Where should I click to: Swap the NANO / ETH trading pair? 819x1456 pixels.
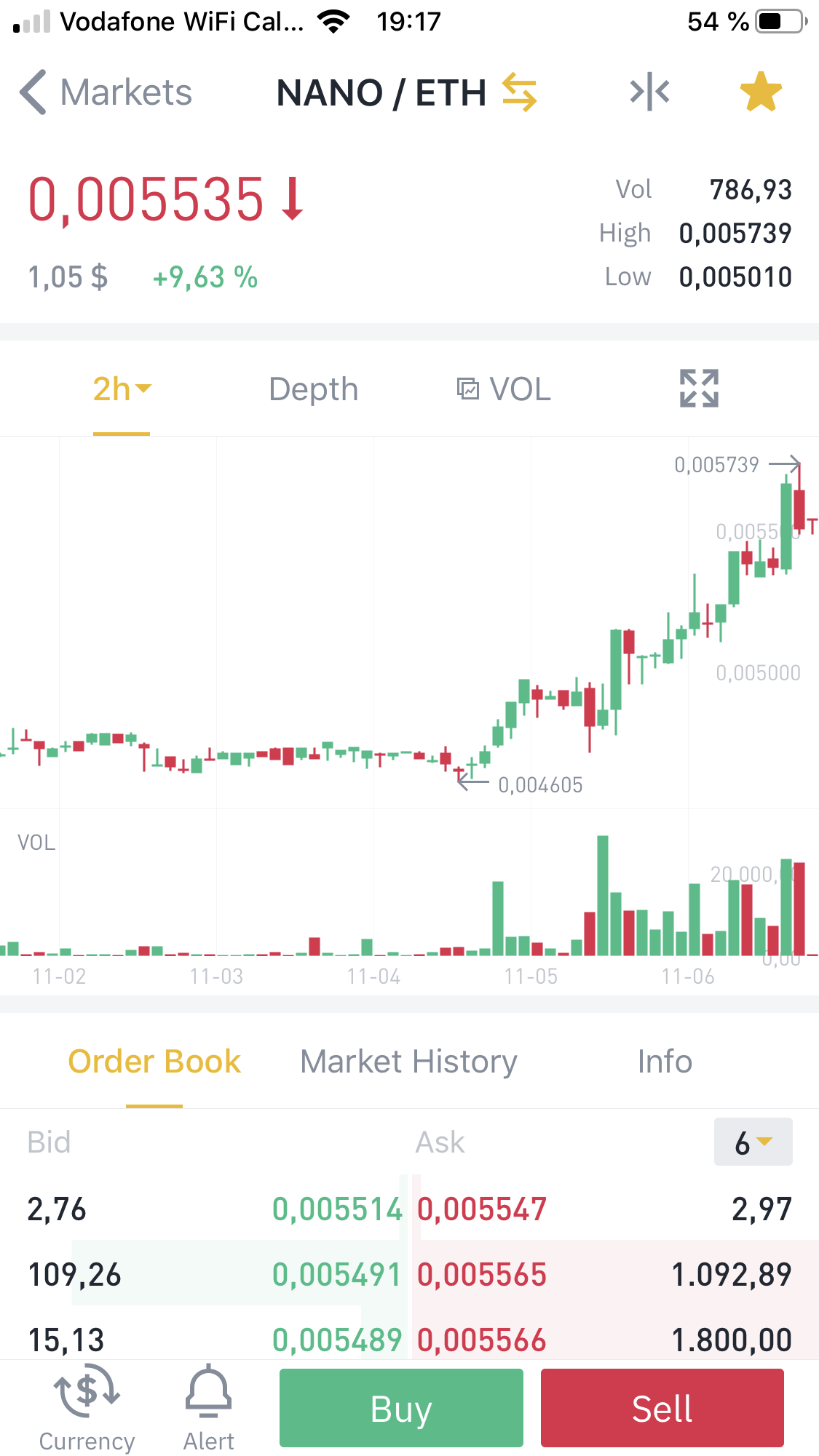(x=519, y=92)
